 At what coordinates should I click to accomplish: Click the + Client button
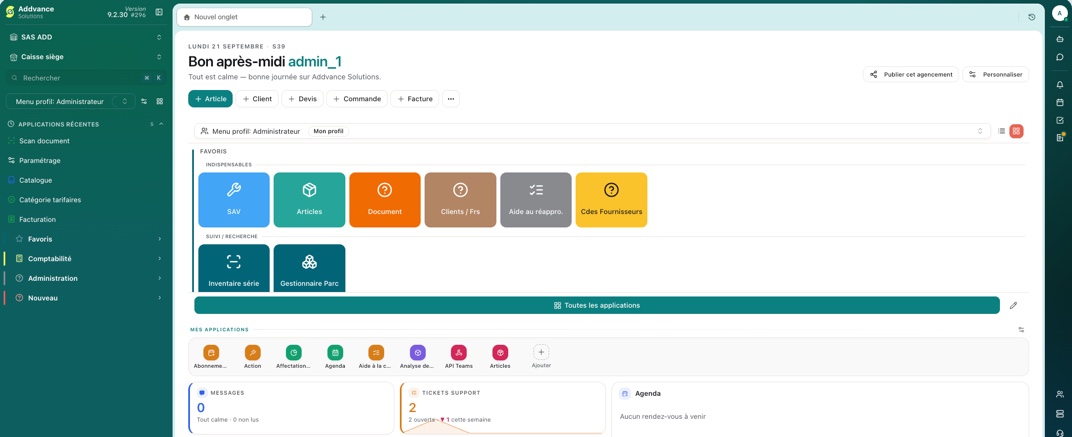[x=257, y=98]
